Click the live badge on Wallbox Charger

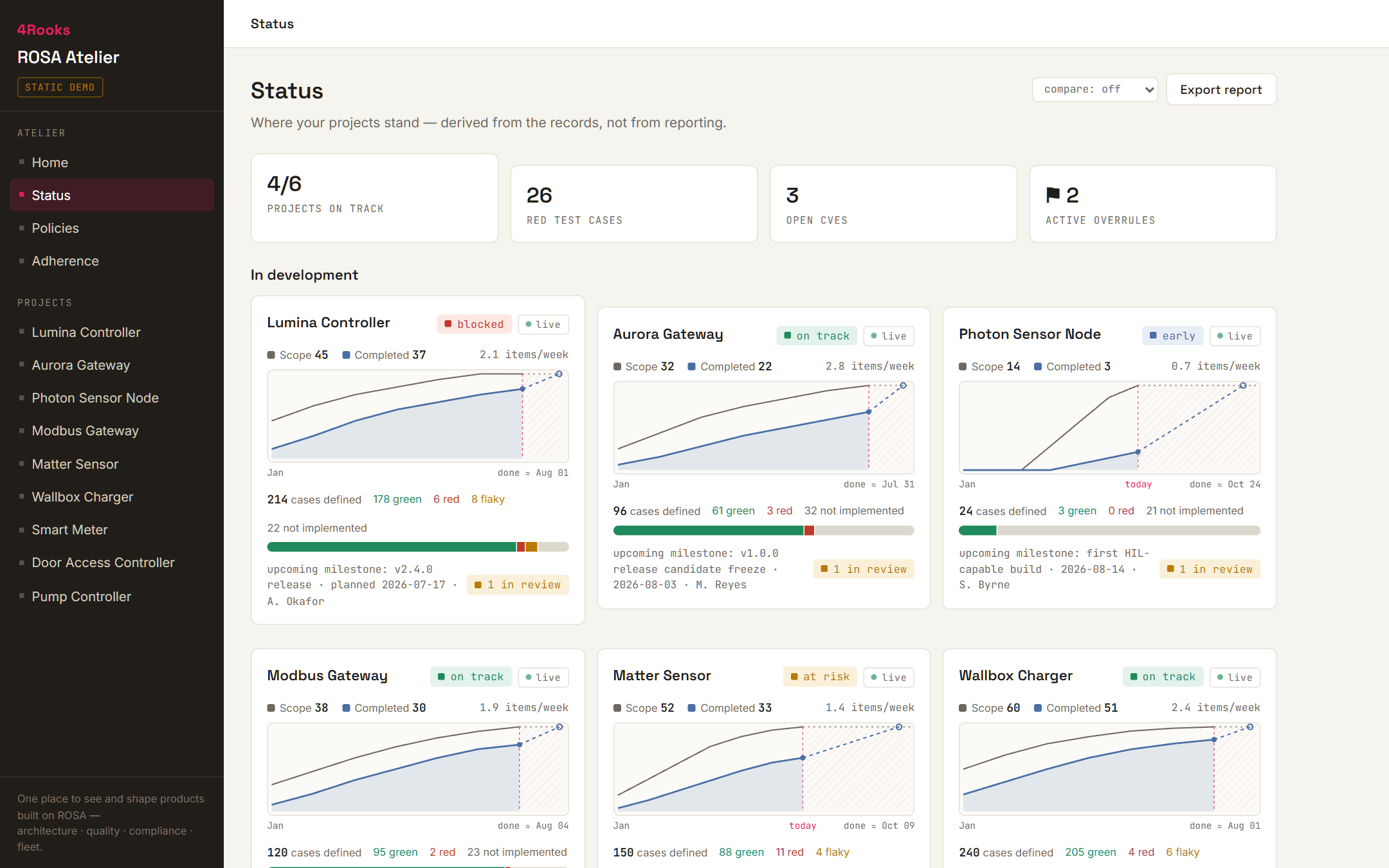pyautogui.click(x=1235, y=677)
